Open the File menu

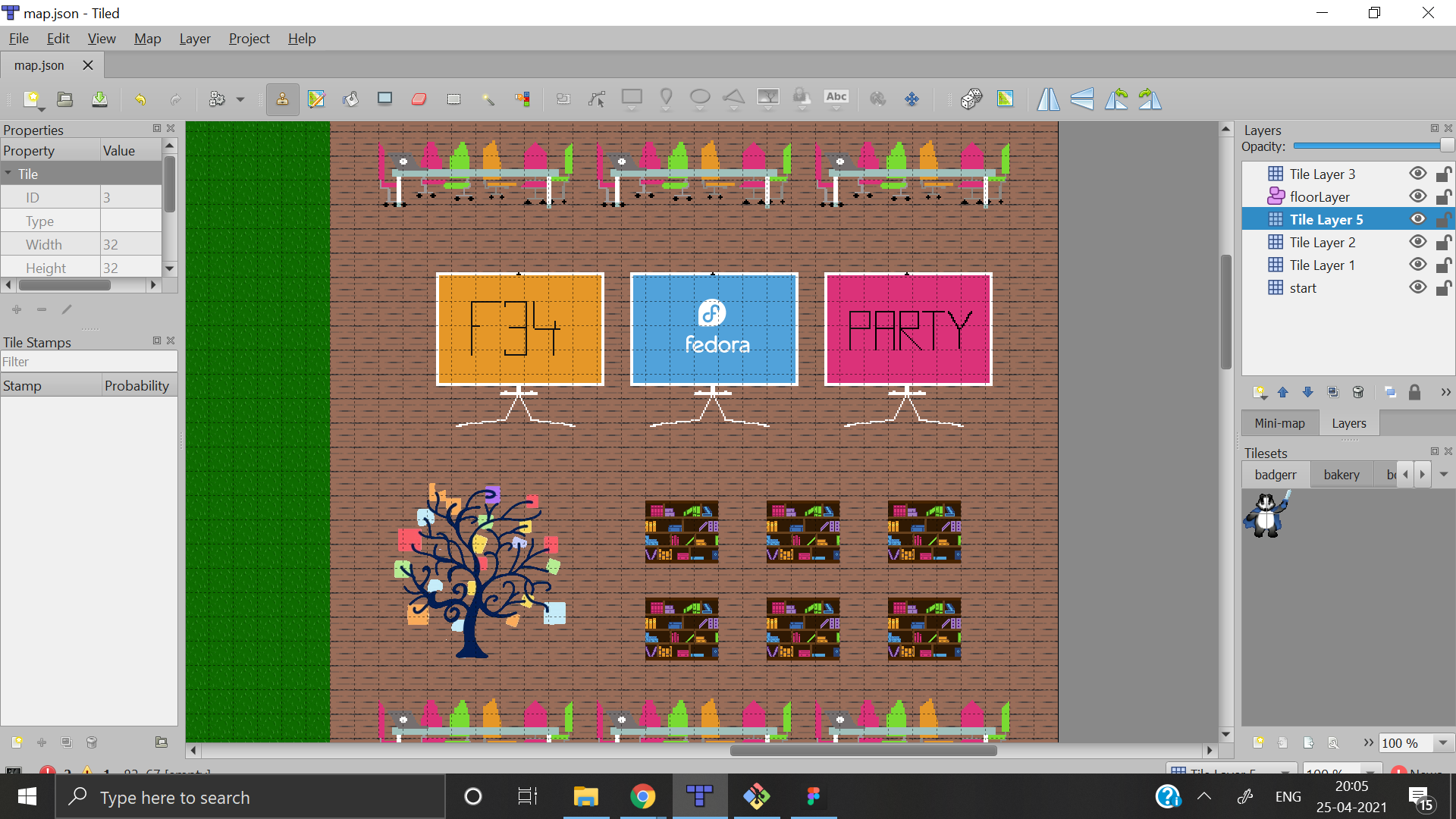[x=19, y=39]
